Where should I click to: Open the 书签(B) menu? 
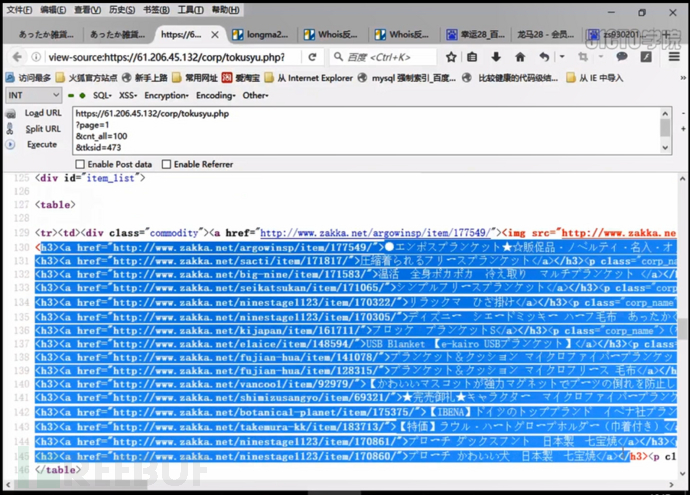point(156,10)
